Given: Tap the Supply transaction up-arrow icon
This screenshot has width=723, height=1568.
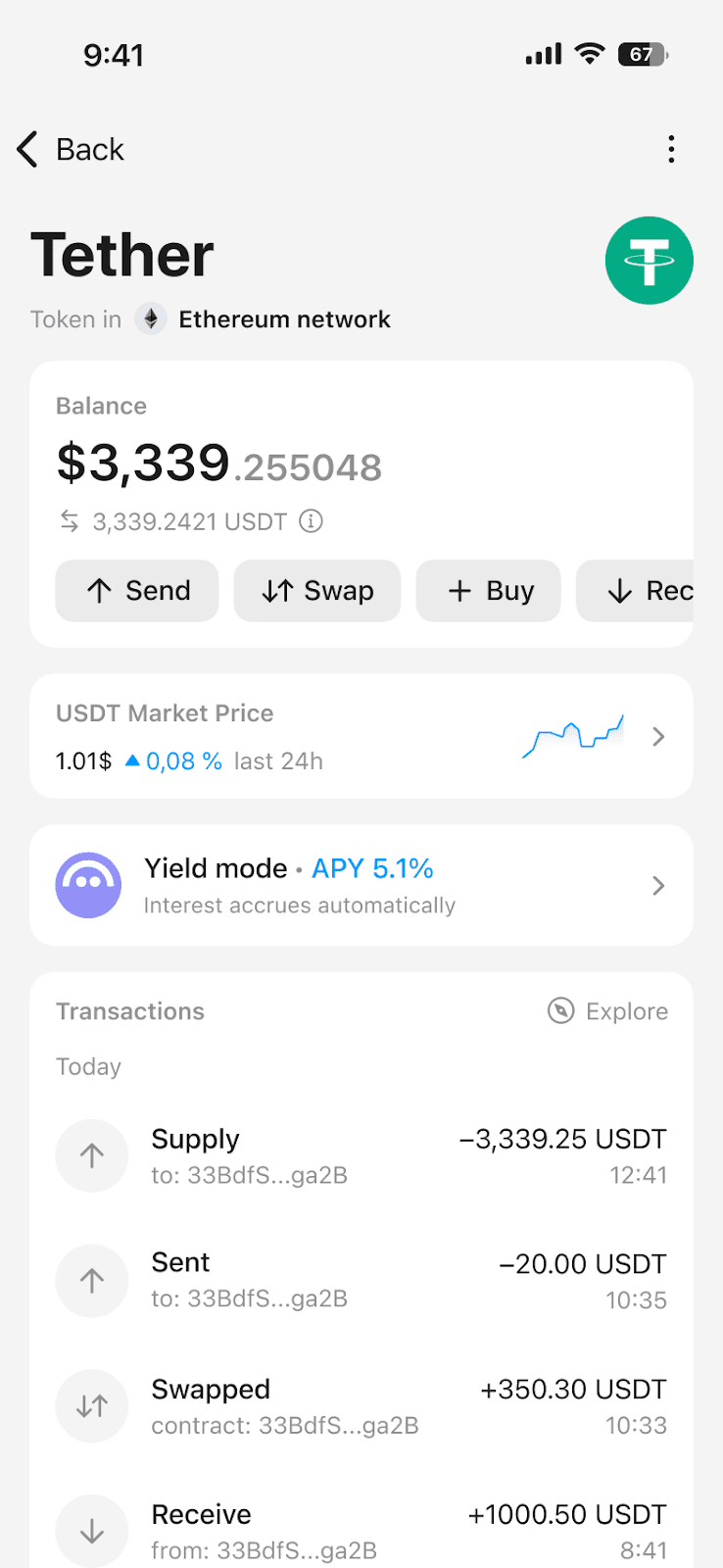Looking at the screenshot, I should tap(92, 1155).
